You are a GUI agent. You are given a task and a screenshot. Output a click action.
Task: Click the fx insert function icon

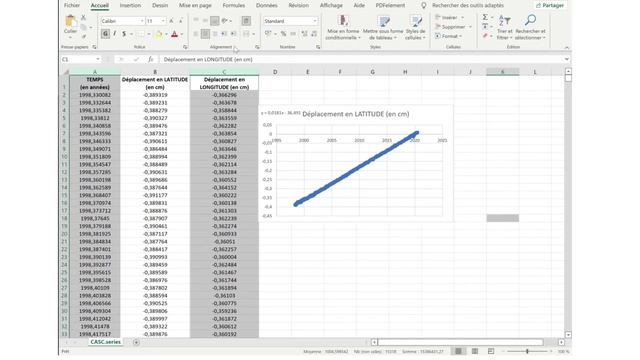[x=151, y=60]
